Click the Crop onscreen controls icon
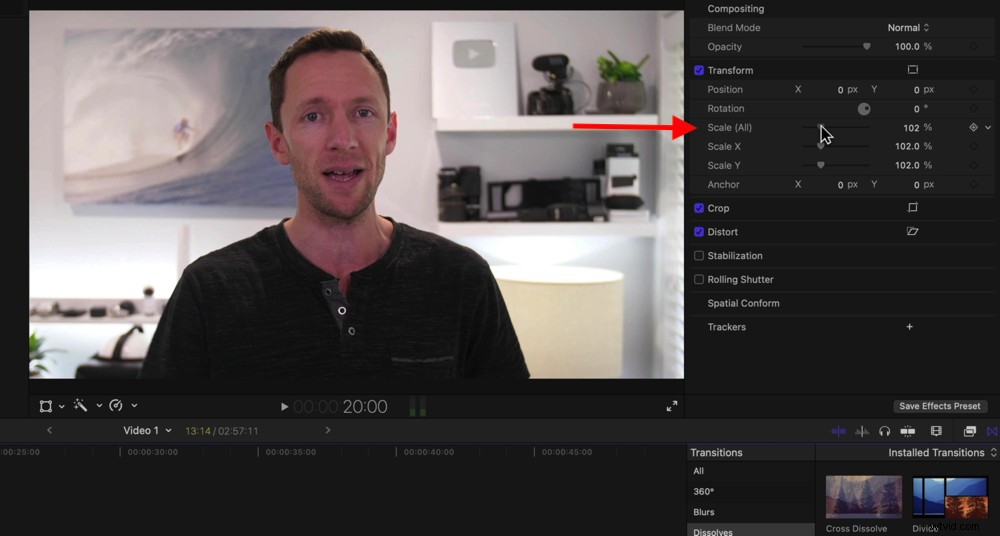The image size is (1000, 536). tap(913, 207)
